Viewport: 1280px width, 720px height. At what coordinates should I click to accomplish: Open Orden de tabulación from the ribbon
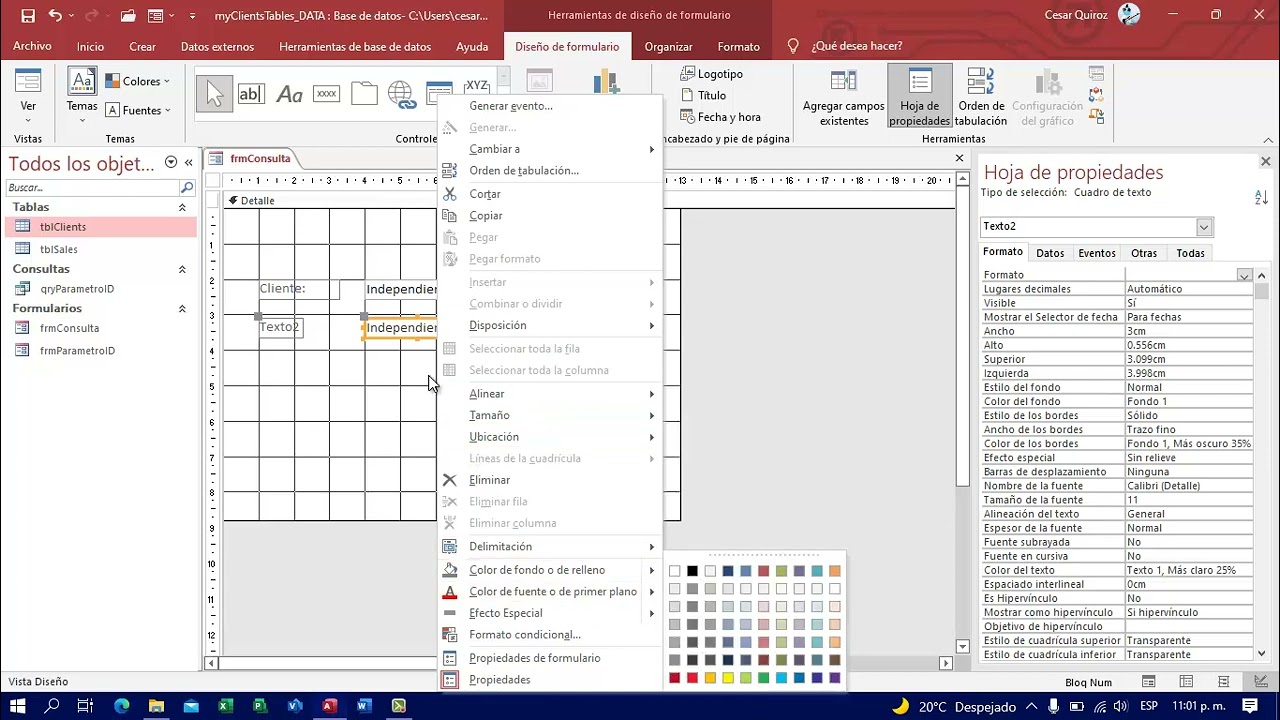pos(981,99)
